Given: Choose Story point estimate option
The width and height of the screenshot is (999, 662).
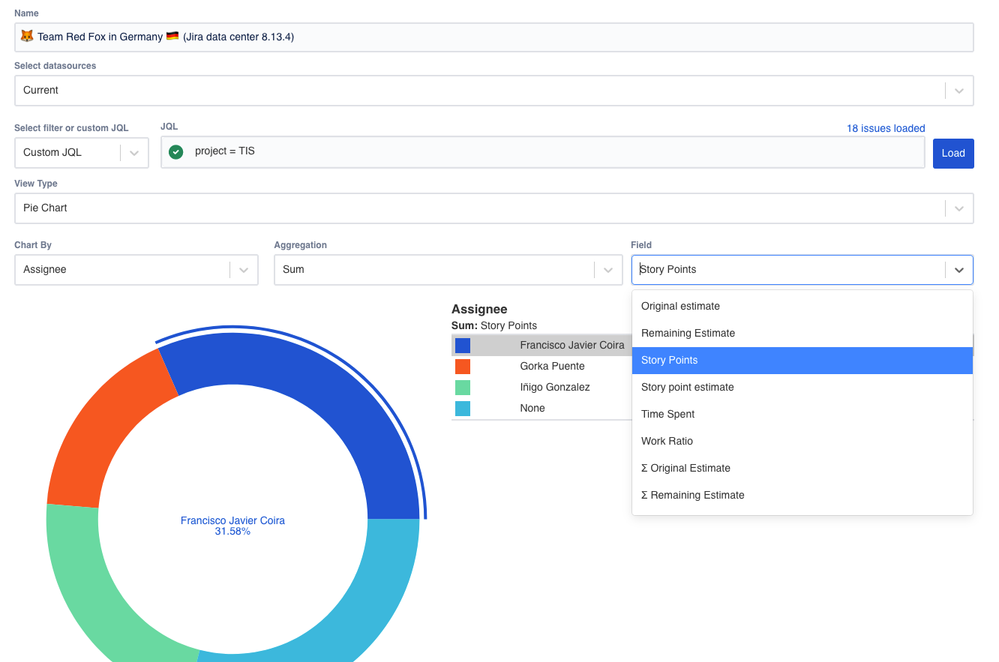Looking at the screenshot, I should click(x=802, y=387).
